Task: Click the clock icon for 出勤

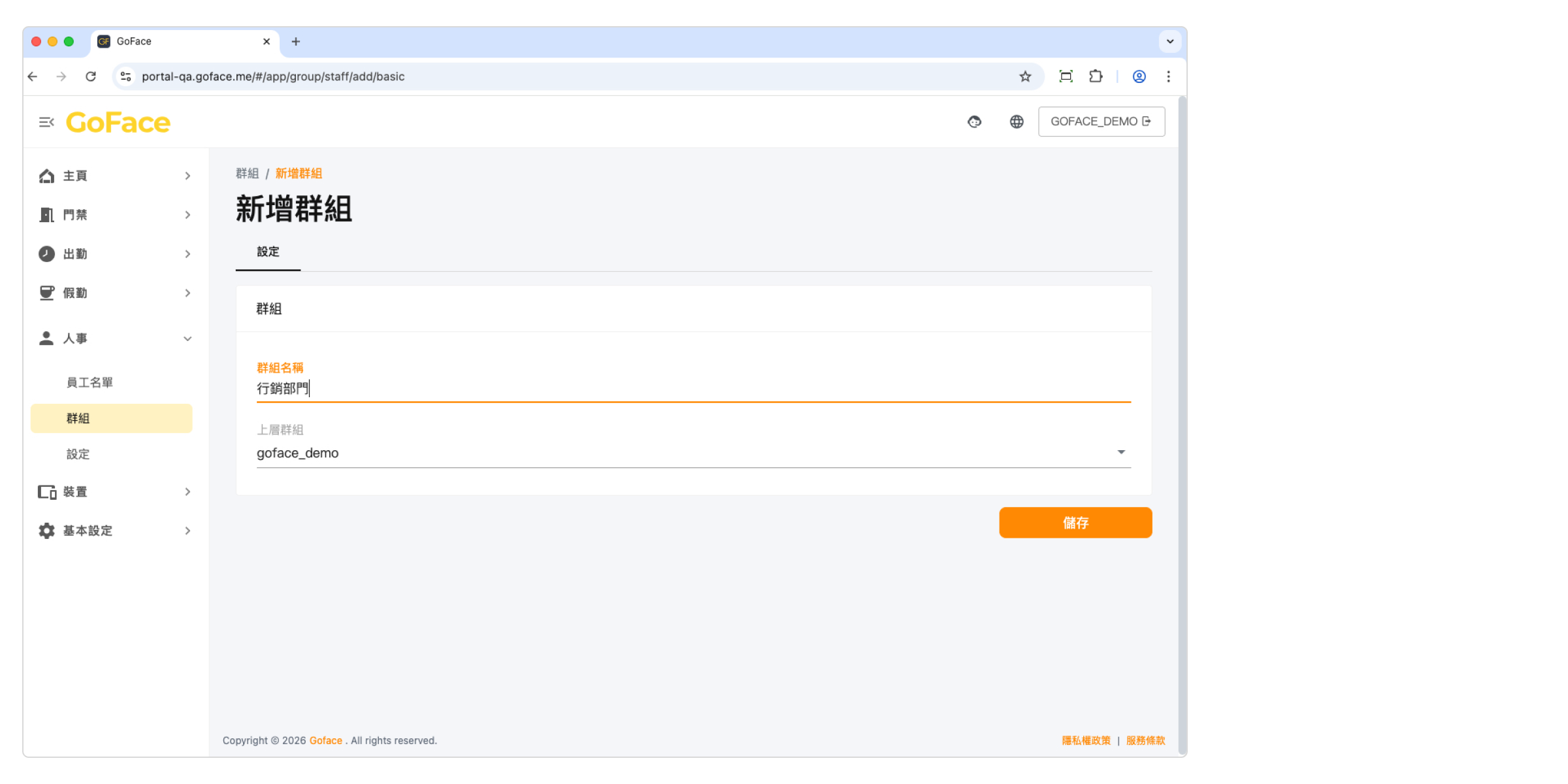Action: point(46,254)
